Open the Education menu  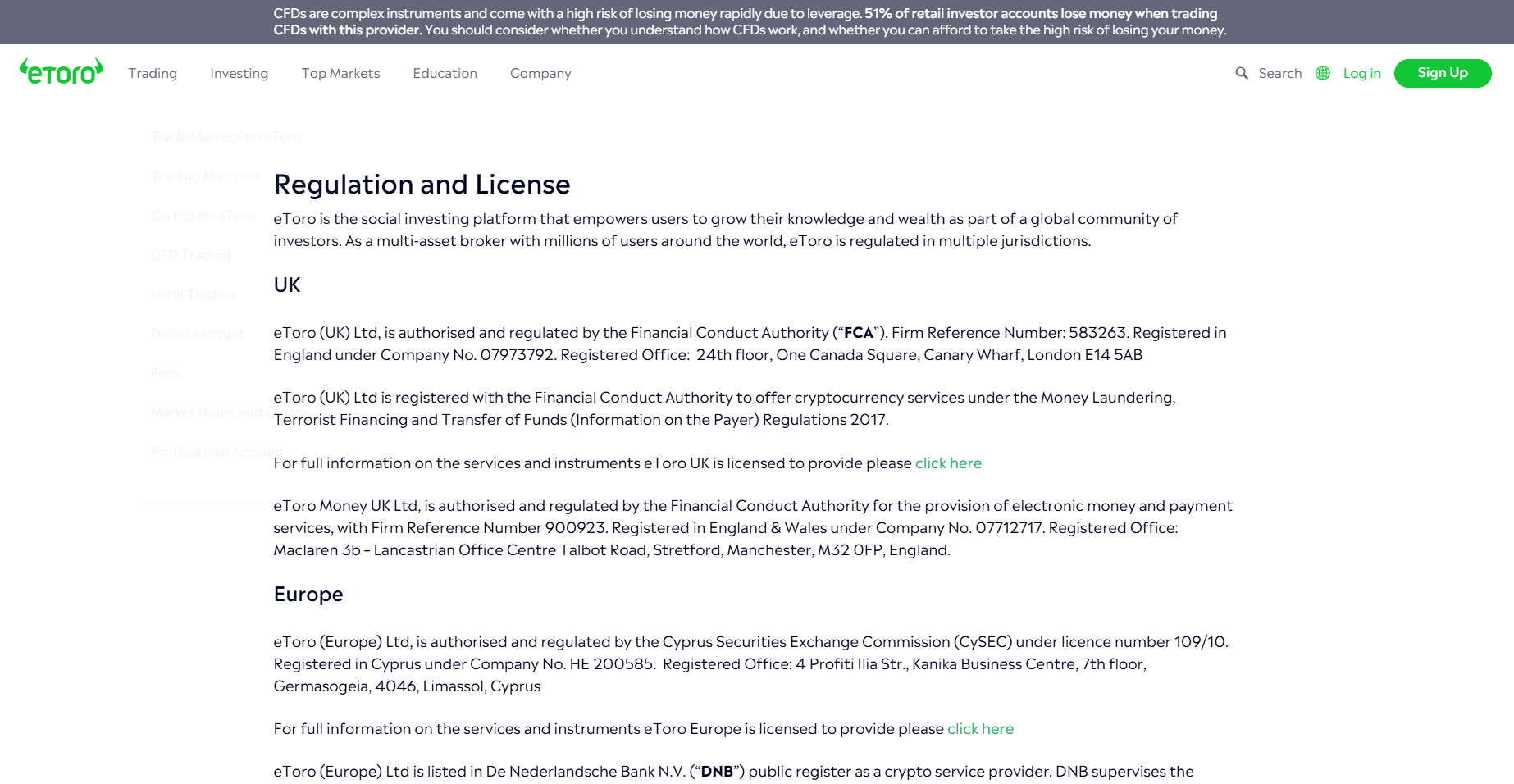445,73
